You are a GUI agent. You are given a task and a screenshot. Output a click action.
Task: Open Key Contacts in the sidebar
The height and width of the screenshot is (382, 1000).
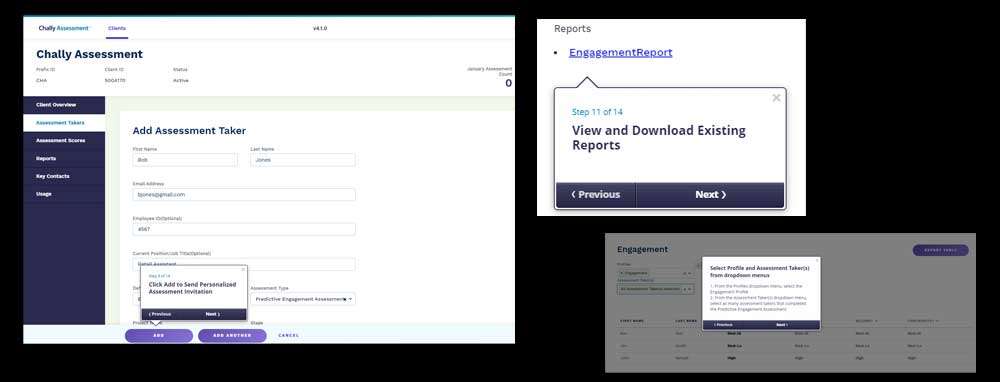pos(64,176)
